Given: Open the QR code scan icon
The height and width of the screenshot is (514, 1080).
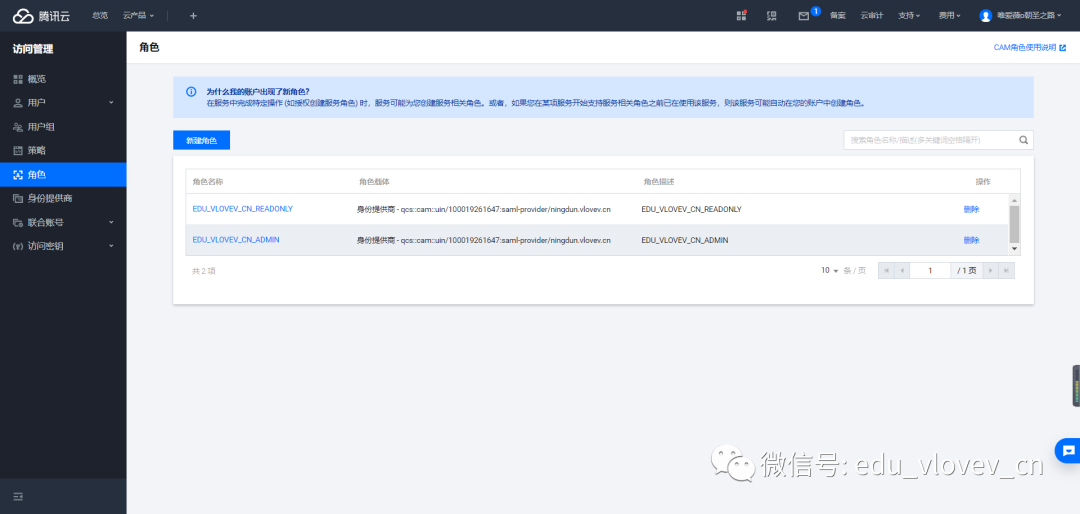Looking at the screenshot, I should [771, 16].
